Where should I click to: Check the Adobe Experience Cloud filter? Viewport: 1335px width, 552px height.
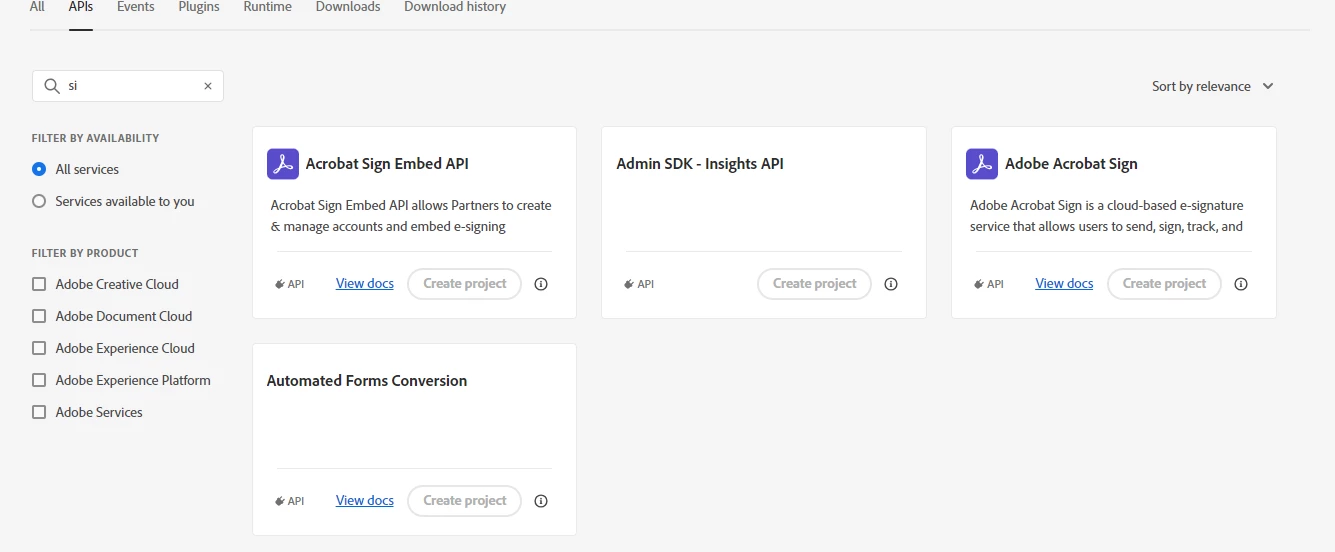pos(39,348)
